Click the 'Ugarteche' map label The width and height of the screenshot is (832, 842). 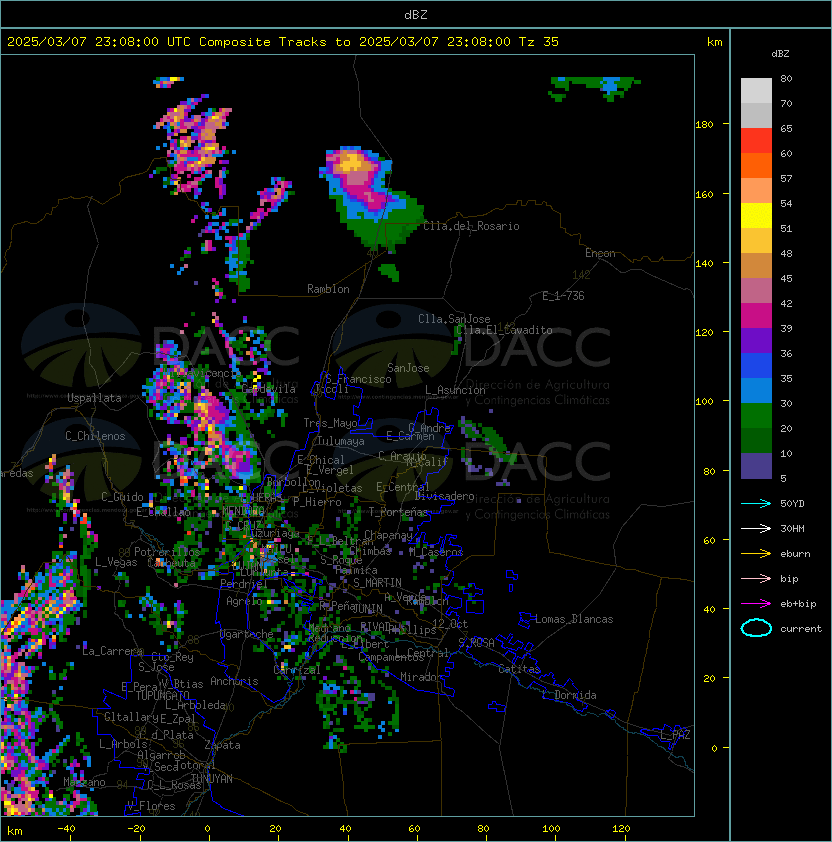(x=247, y=634)
